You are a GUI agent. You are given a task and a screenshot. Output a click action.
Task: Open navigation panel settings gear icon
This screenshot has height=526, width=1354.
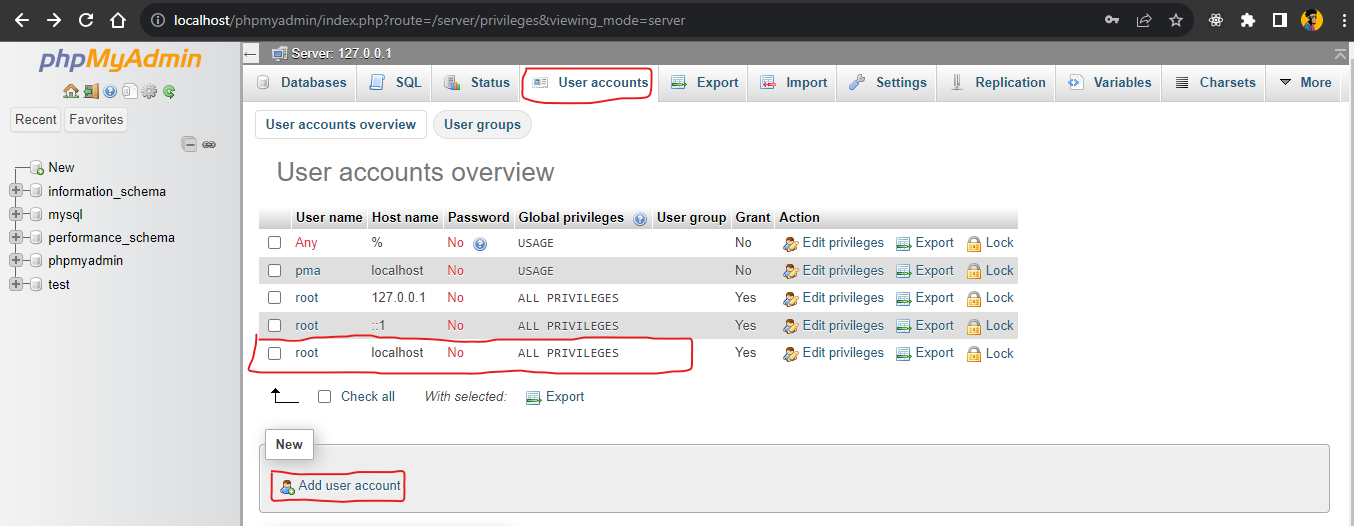149,91
